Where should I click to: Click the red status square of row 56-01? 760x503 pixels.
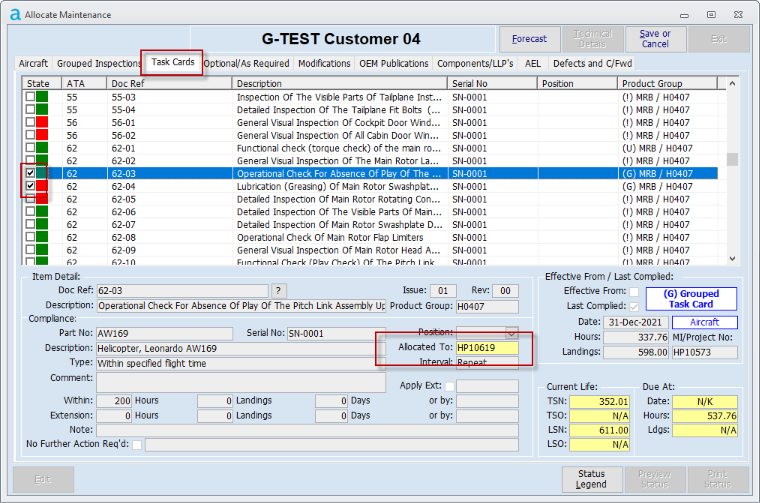point(42,122)
